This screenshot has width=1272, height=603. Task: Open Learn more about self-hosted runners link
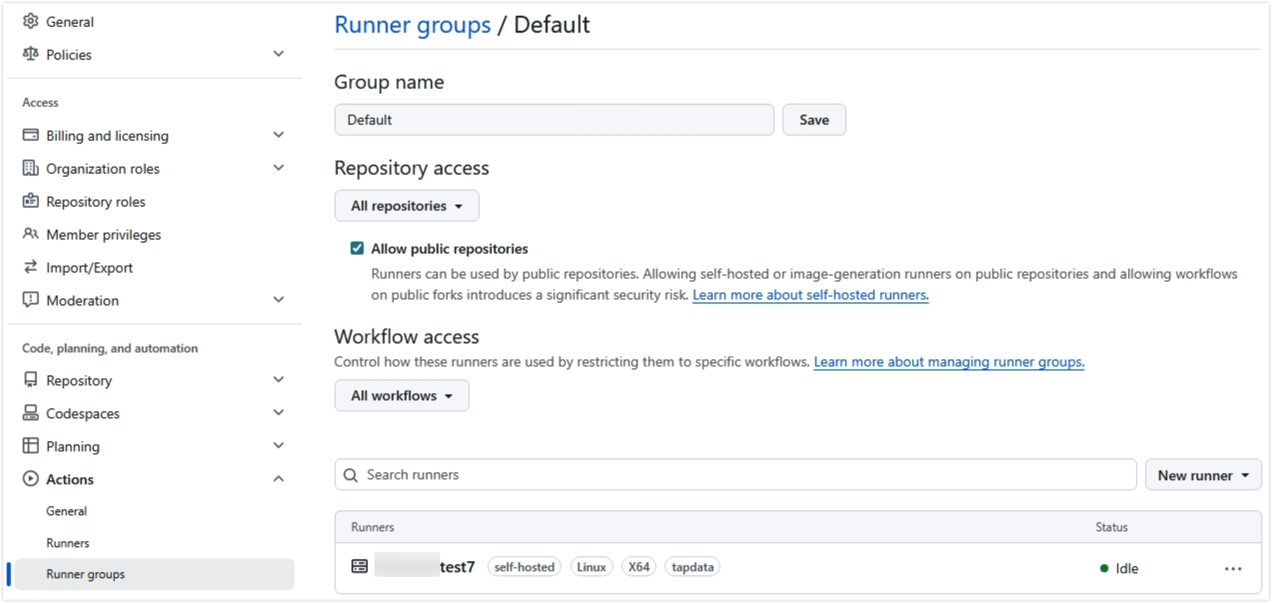pyautogui.click(x=810, y=295)
